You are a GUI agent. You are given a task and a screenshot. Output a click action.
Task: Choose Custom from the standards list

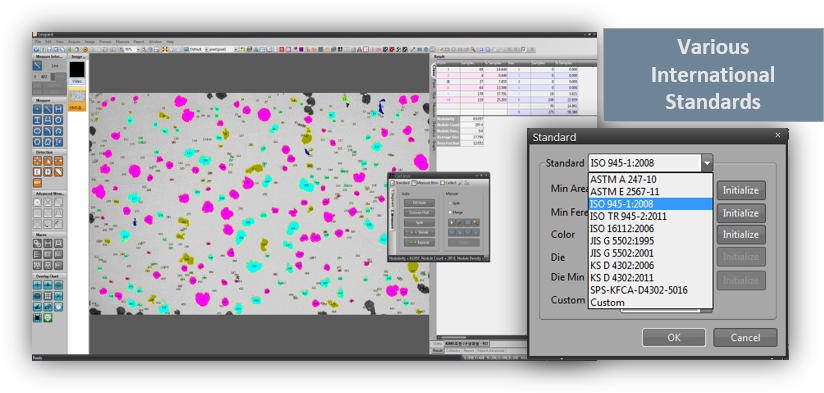pos(650,303)
